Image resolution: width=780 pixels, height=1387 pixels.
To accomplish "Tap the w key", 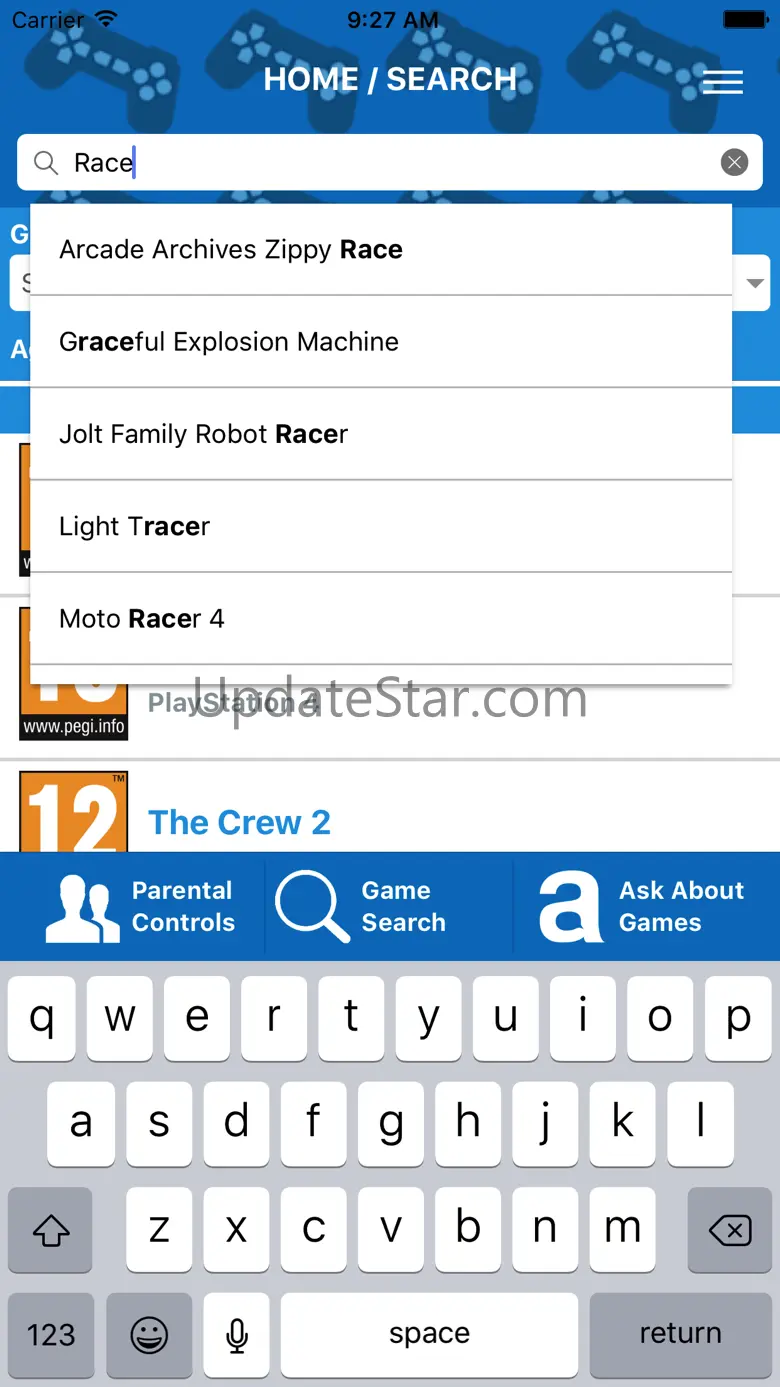I will click(119, 1018).
